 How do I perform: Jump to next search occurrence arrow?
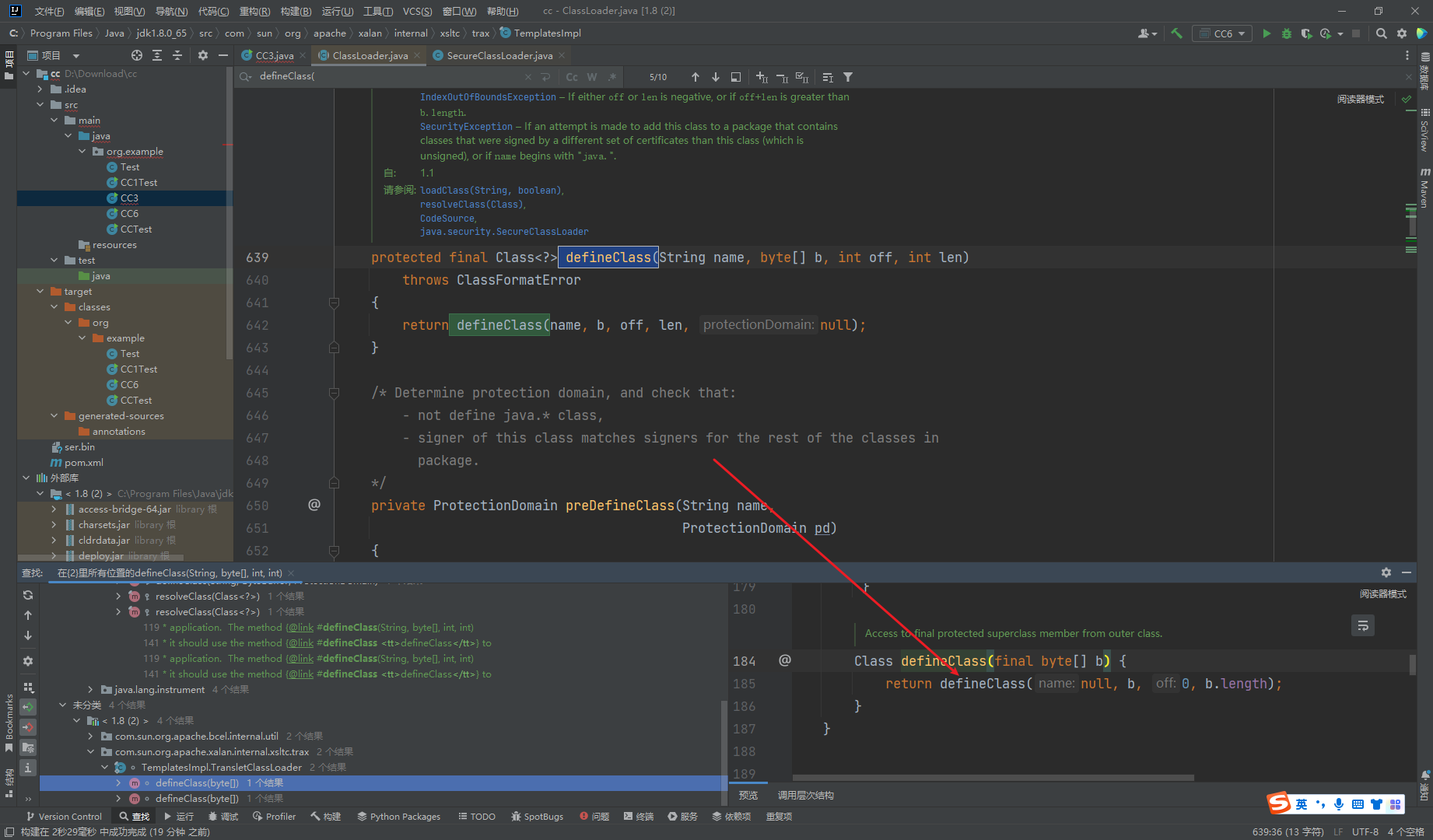click(716, 77)
